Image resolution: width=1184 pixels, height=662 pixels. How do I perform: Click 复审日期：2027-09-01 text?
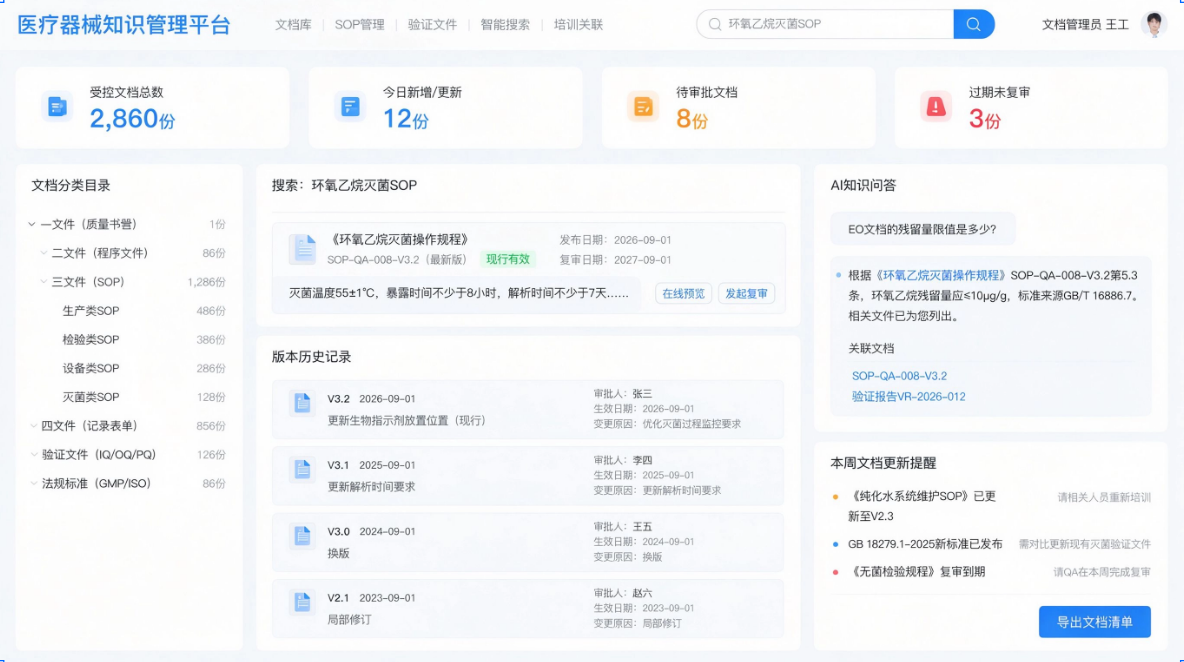[615, 260]
